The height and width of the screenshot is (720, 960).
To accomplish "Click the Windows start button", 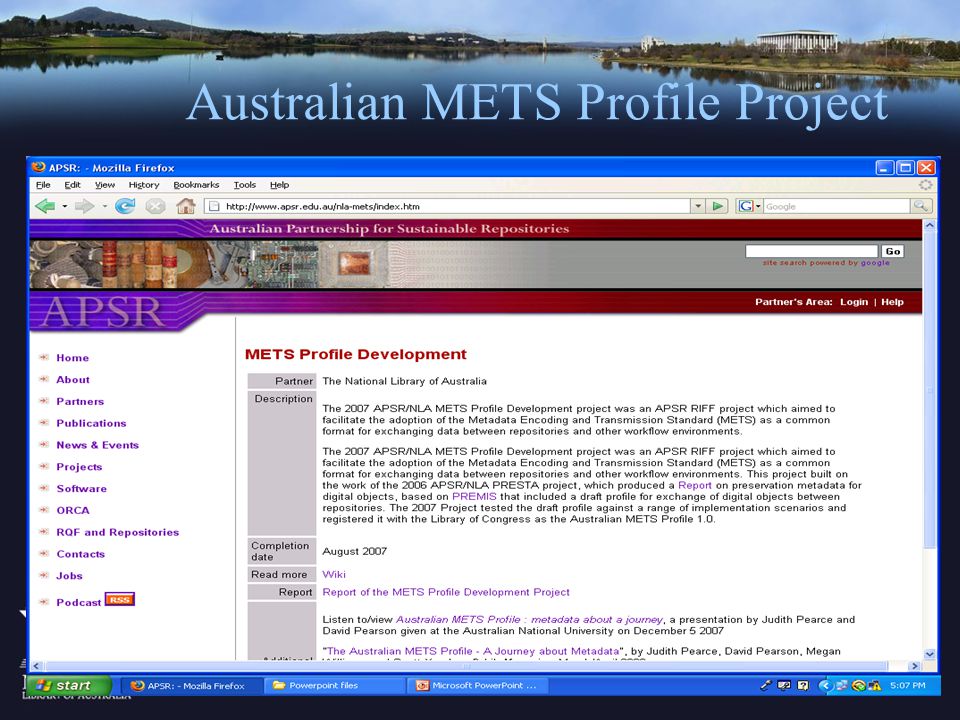I will coord(69,686).
